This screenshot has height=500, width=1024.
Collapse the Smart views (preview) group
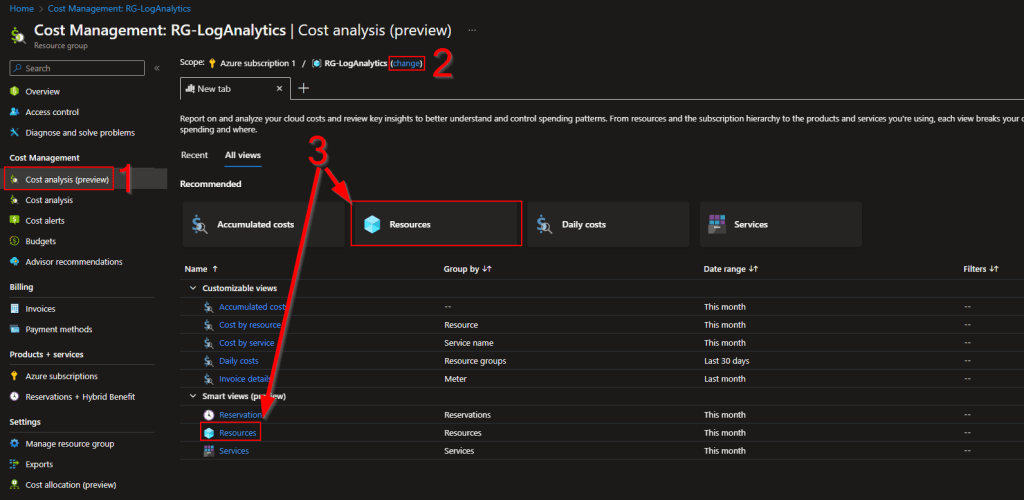pyautogui.click(x=193, y=396)
